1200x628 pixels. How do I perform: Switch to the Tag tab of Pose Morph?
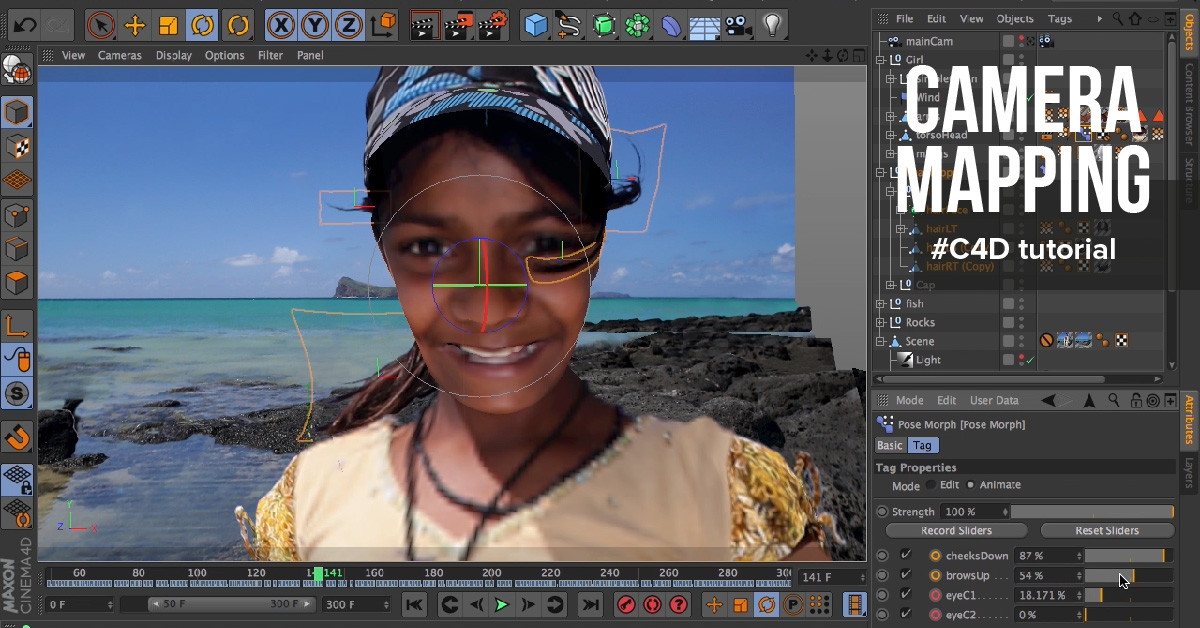point(921,445)
